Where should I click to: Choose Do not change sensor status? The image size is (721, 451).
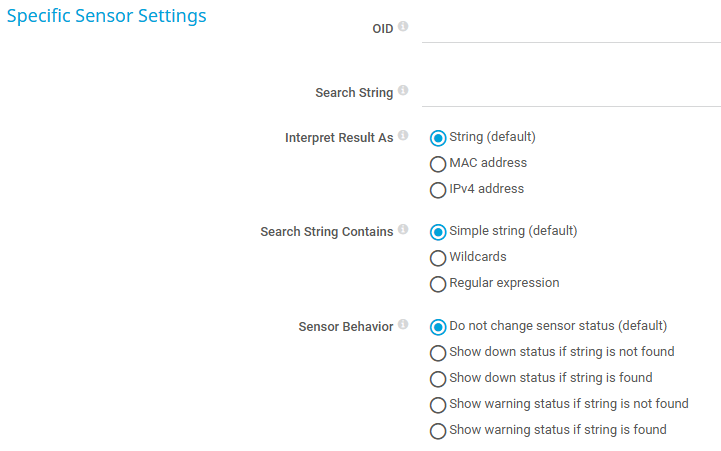438,327
